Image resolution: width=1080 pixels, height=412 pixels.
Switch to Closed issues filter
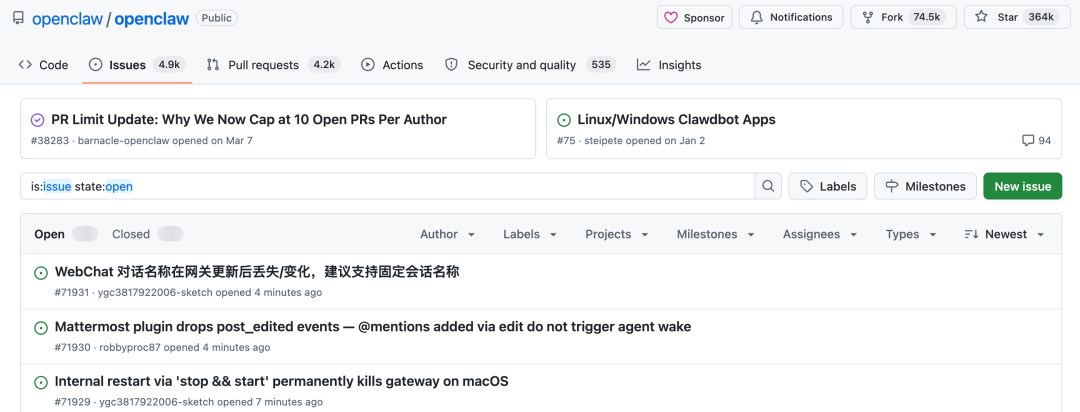click(x=131, y=234)
